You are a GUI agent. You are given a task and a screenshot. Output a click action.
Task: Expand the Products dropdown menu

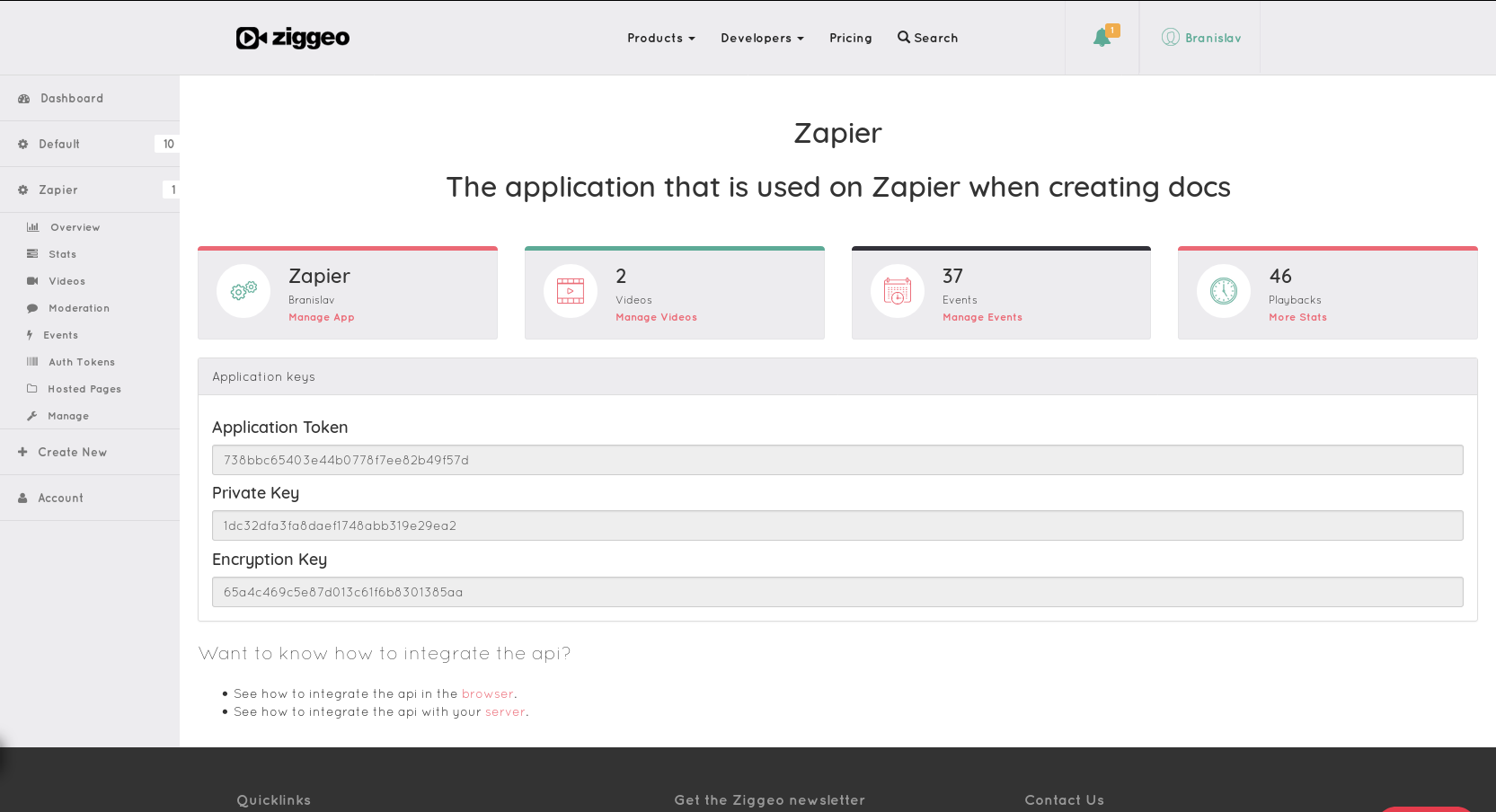click(x=661, y=38)
